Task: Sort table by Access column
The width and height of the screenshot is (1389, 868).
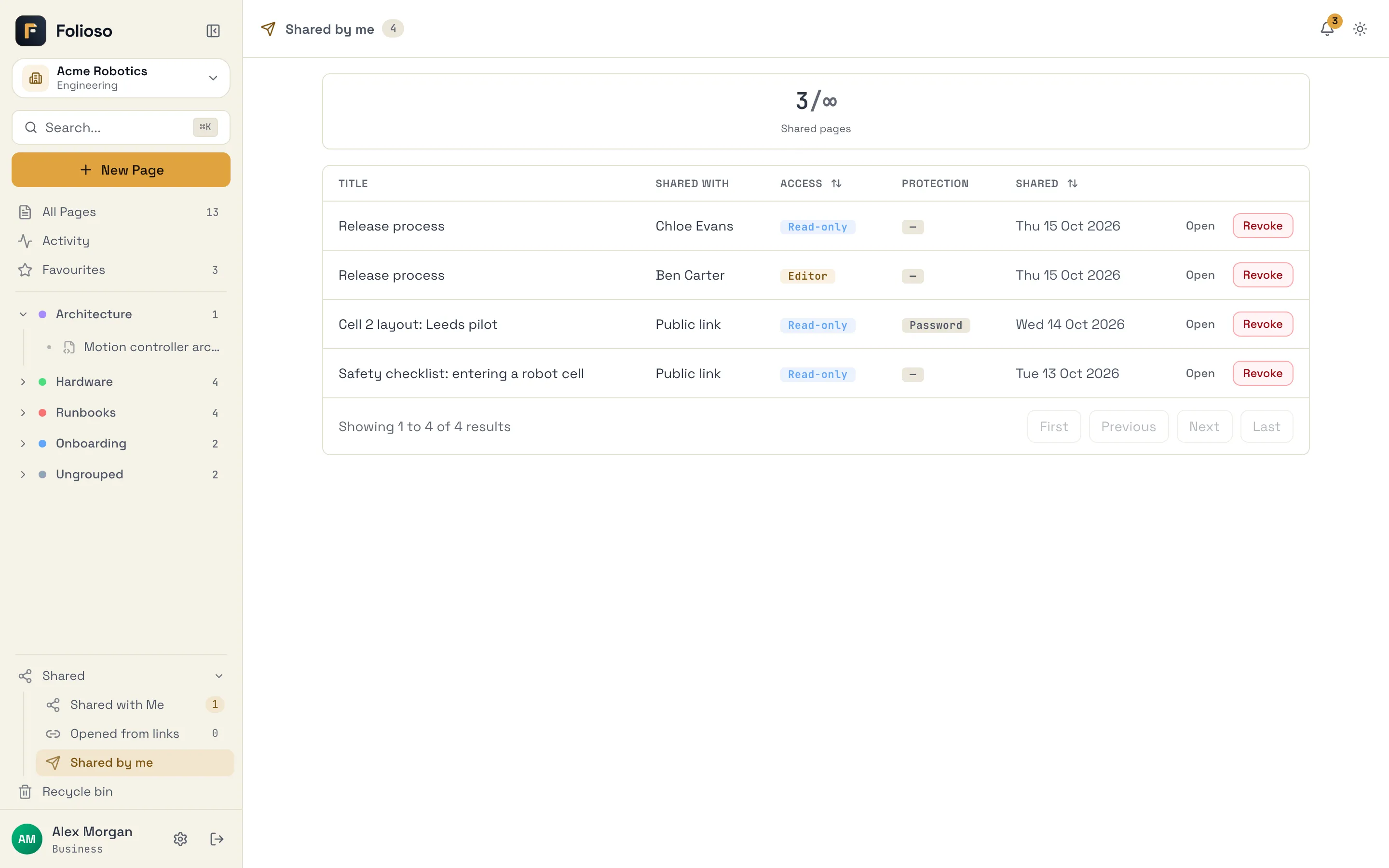Action: pos(836,184)
